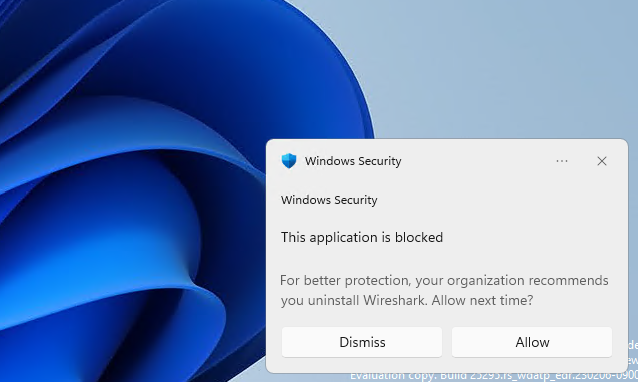638x382 pixels.
Task: Close the Windows Security notification
Action: pos(602,161)
